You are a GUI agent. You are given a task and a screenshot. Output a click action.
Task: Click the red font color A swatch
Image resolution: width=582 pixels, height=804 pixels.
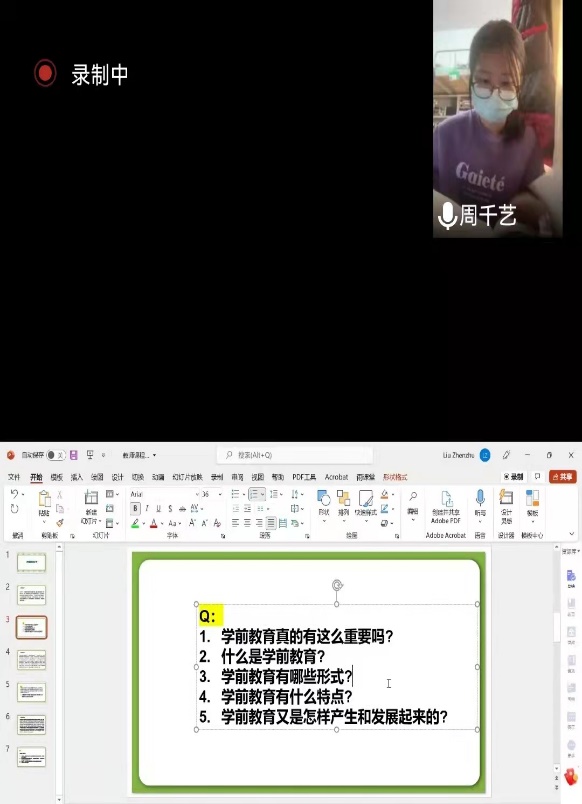pos(153,523)
